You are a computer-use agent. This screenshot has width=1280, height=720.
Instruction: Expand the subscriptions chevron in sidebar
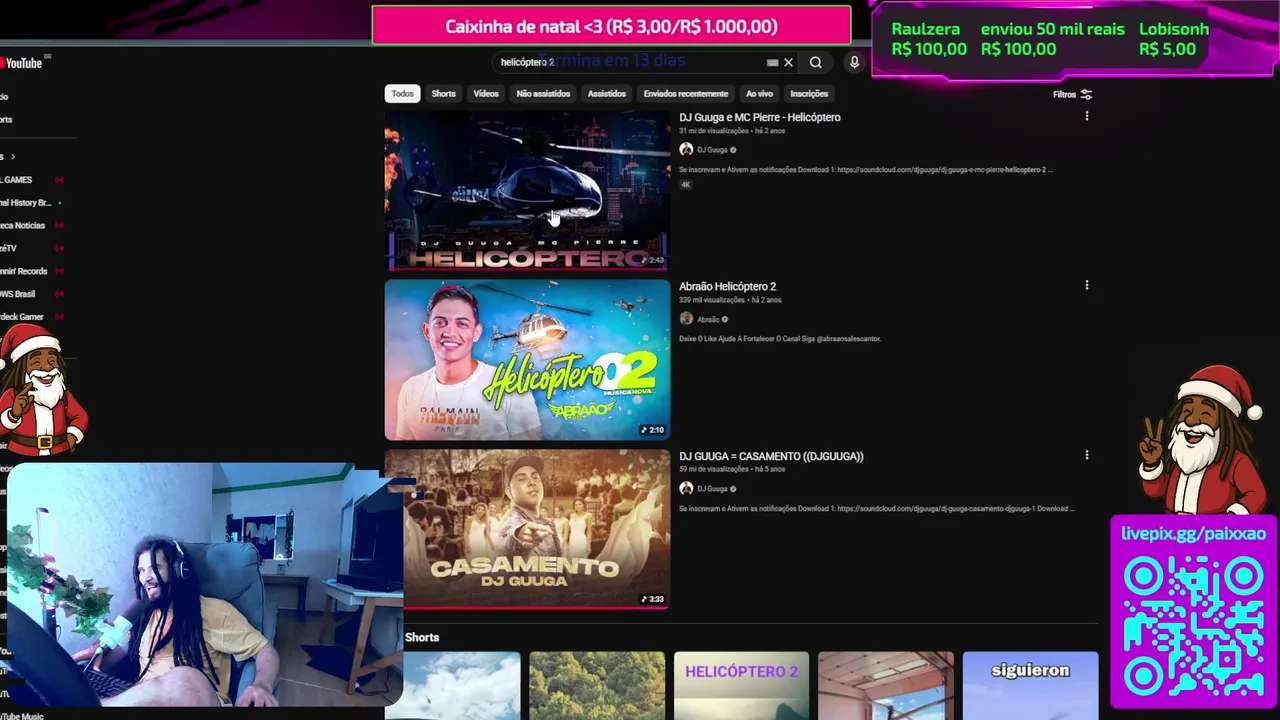pyautogui.click(x=12, y=157)
